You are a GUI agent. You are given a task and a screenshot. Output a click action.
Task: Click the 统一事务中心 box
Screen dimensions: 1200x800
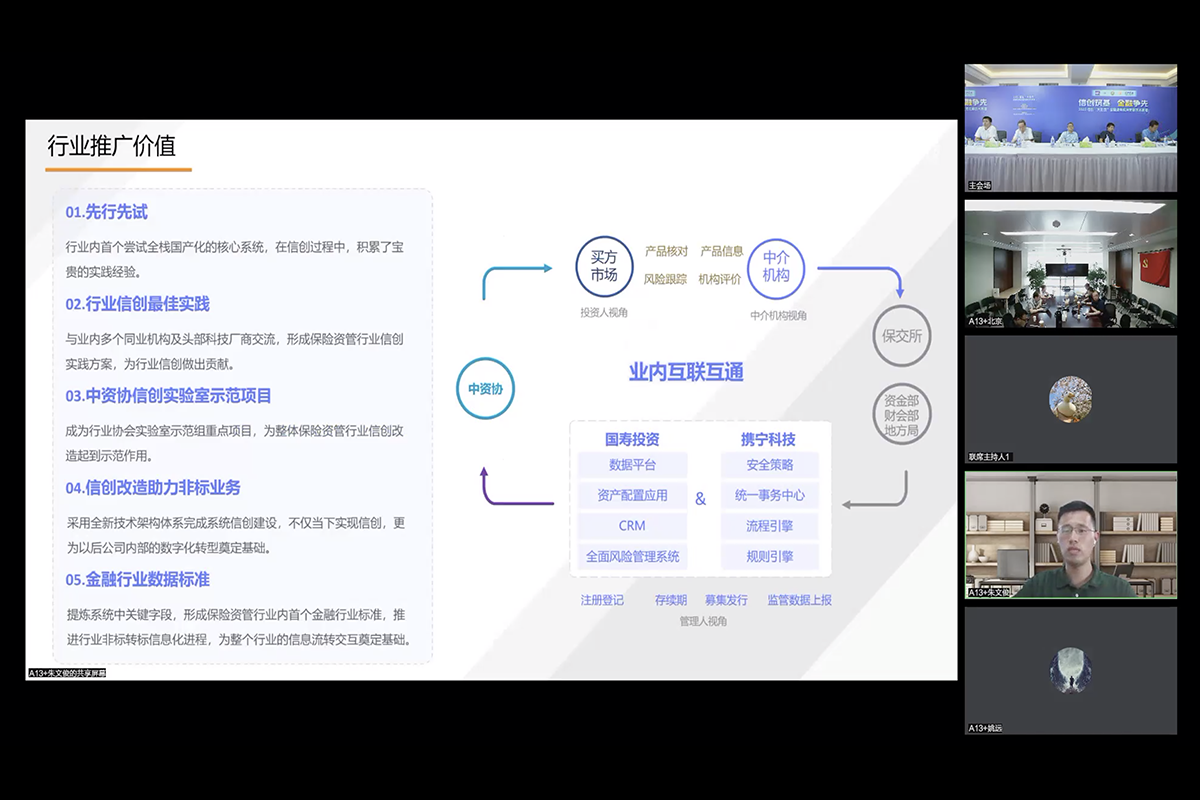coord(770,495)
